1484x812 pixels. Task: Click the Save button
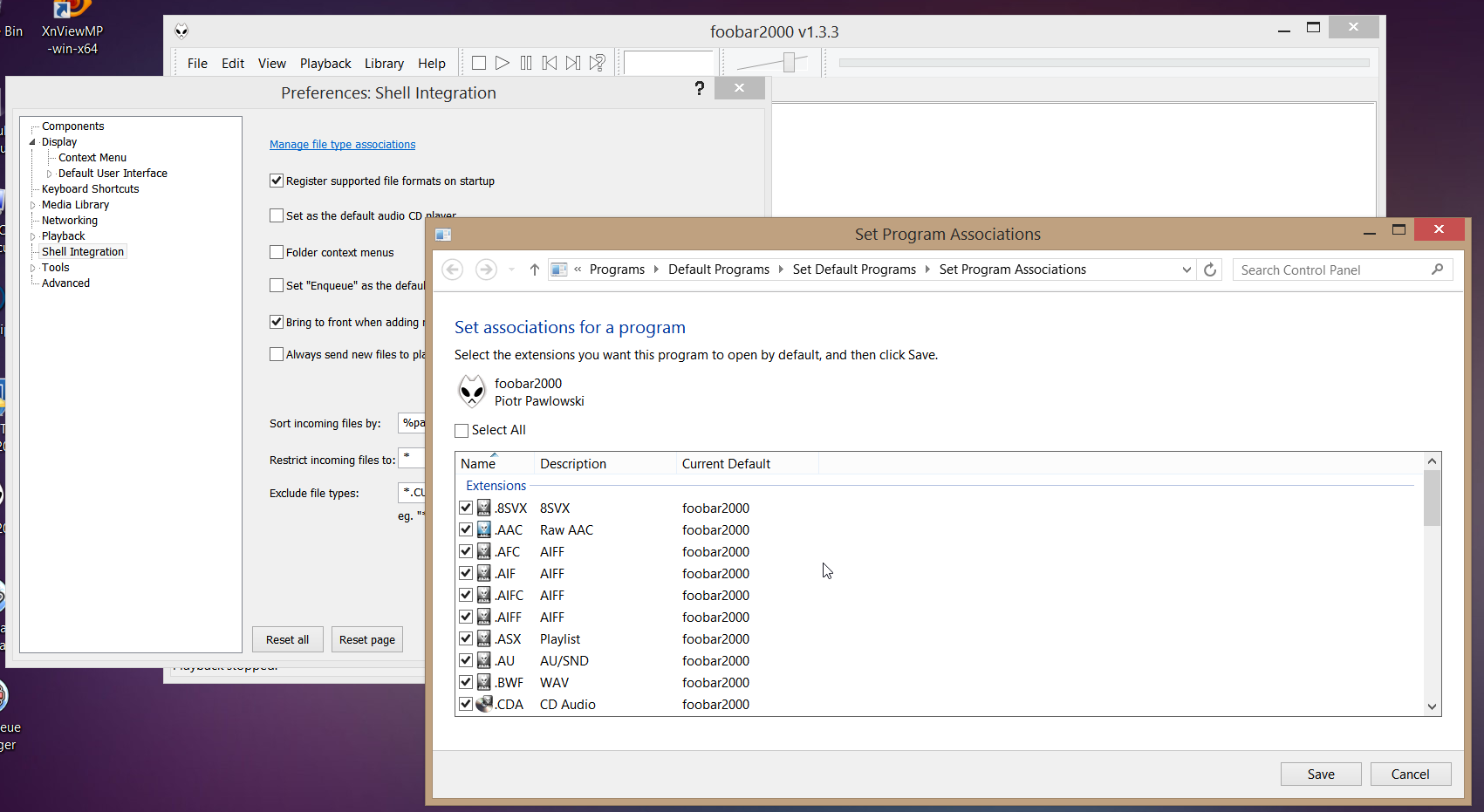pos(1320,774)
